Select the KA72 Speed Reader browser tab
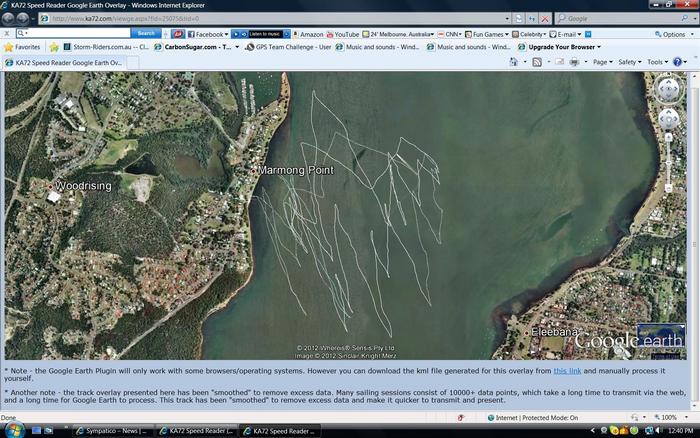The width and height of the screenshot is (700, 438). [x=65, y=62]
